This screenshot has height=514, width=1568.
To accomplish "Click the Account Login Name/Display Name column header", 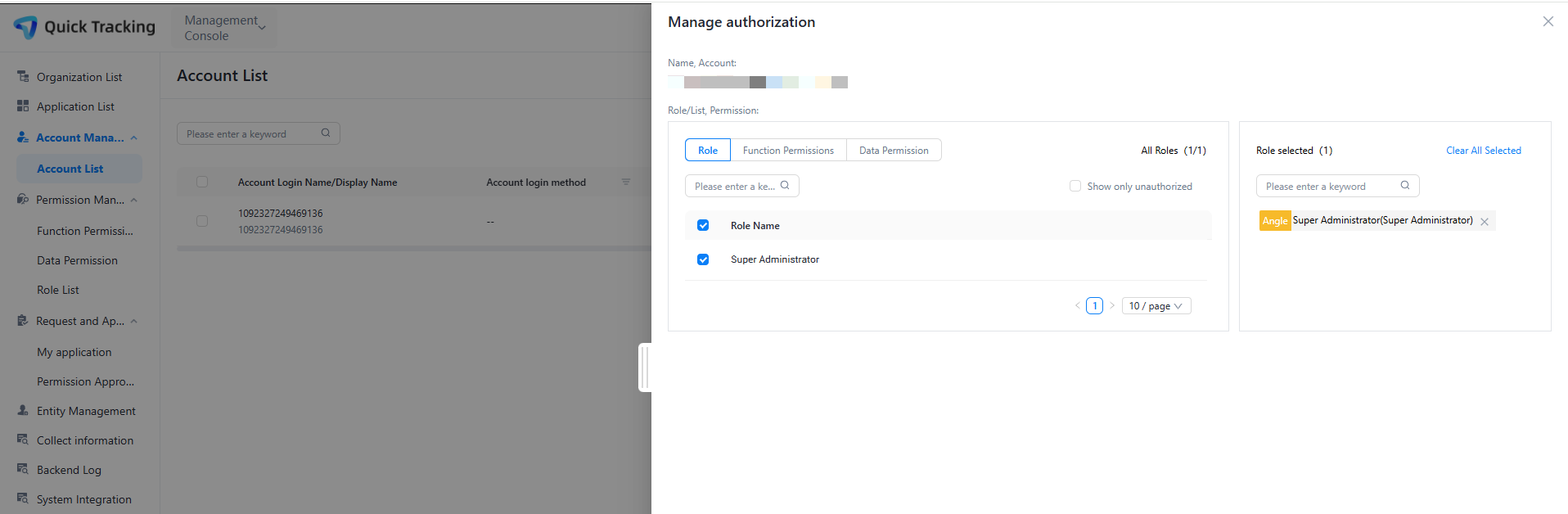I will coord(318,183).
